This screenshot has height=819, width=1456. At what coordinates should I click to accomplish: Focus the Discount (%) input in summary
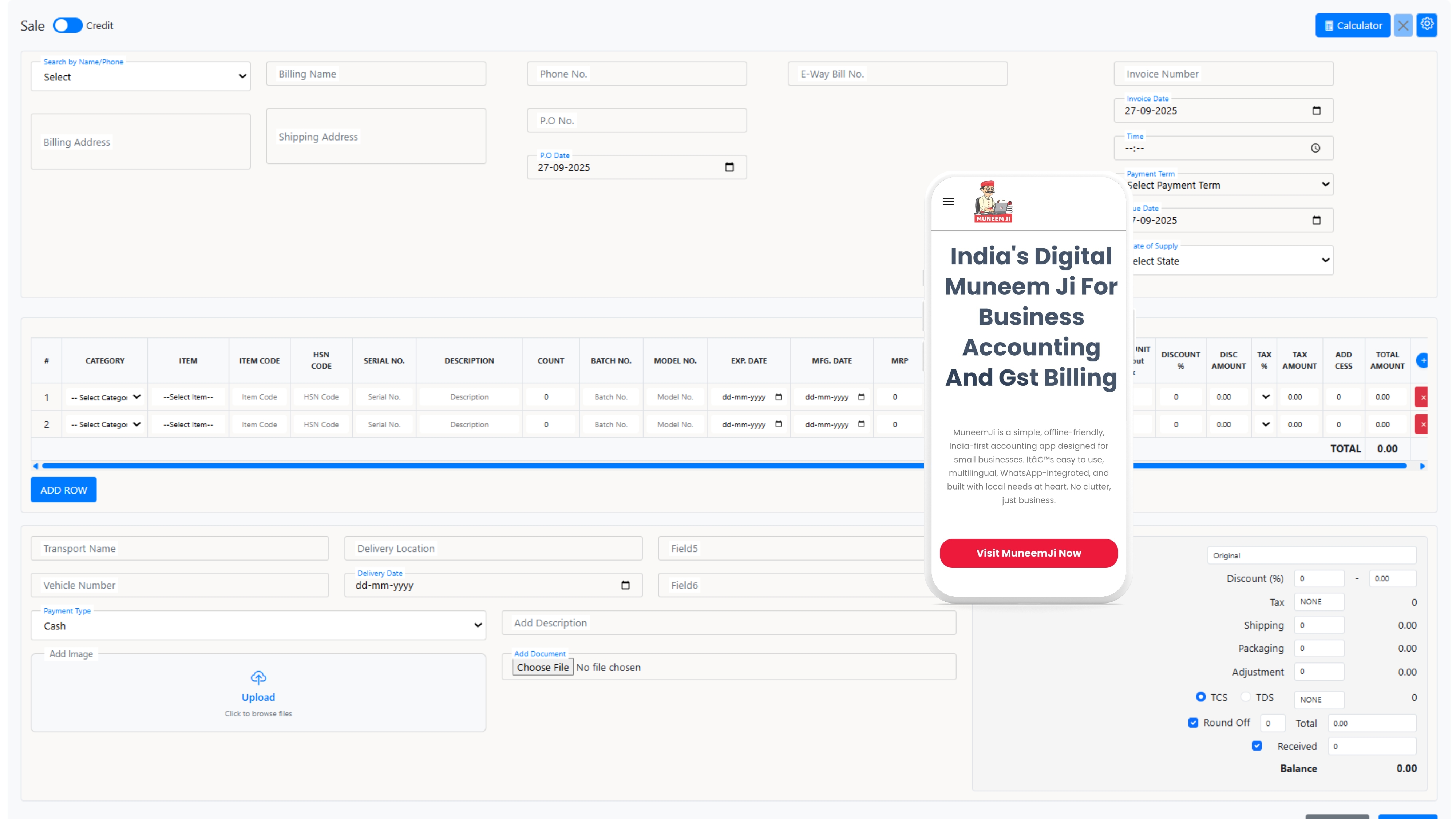click(1319, 578)
